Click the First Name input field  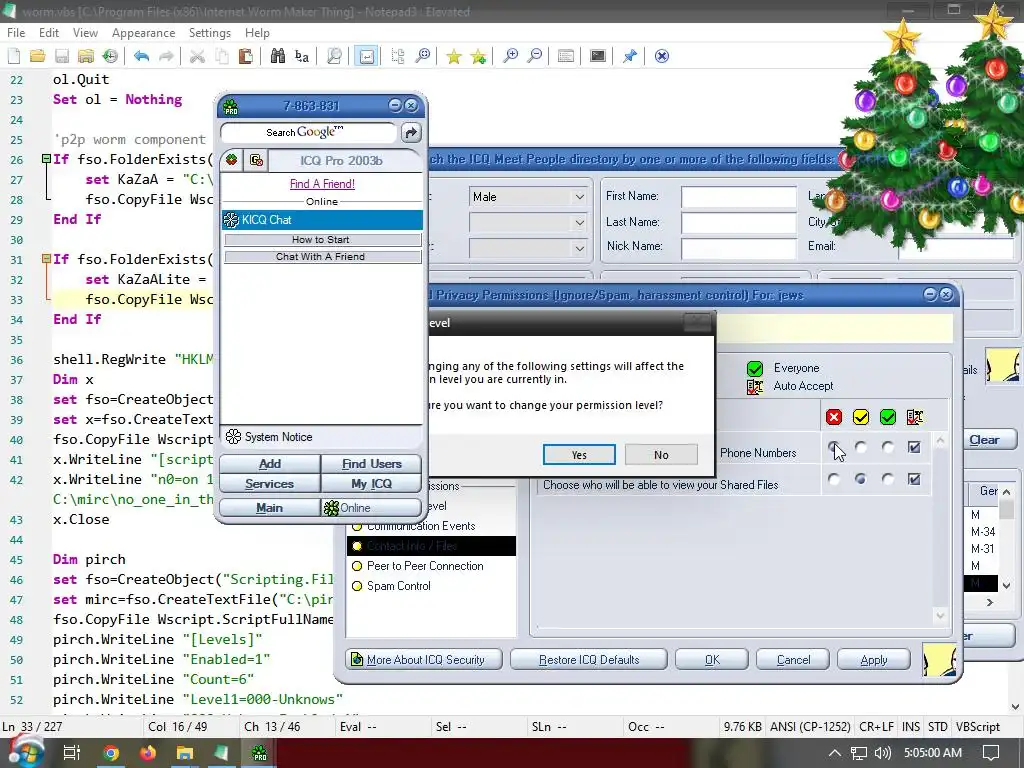click(739, 197)
